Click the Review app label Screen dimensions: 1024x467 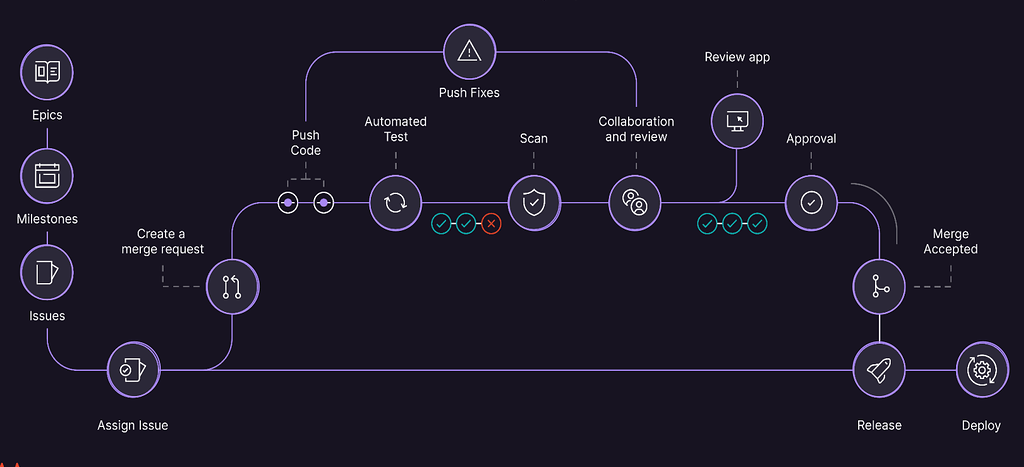[x=737, y=57]
